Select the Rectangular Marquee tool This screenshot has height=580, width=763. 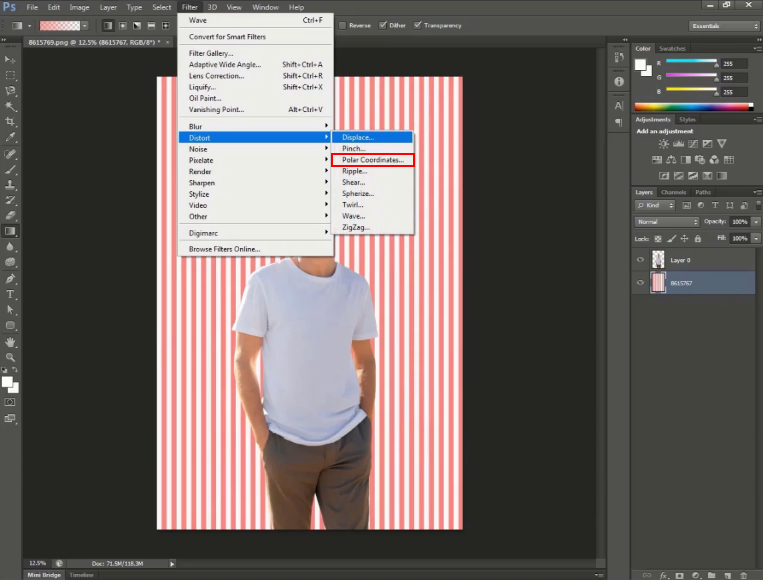pyautogui.click(x=10, y=75)
